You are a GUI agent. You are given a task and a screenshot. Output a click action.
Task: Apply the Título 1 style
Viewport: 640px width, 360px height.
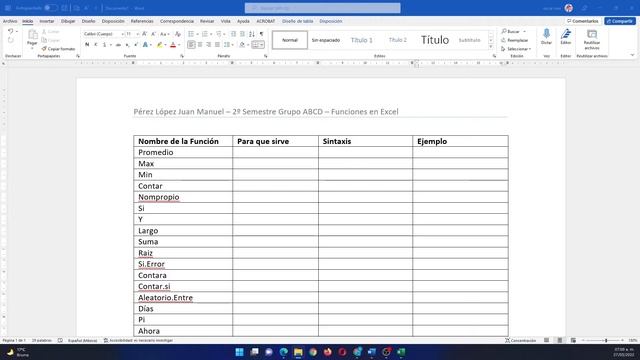click(x=362, y=40)
